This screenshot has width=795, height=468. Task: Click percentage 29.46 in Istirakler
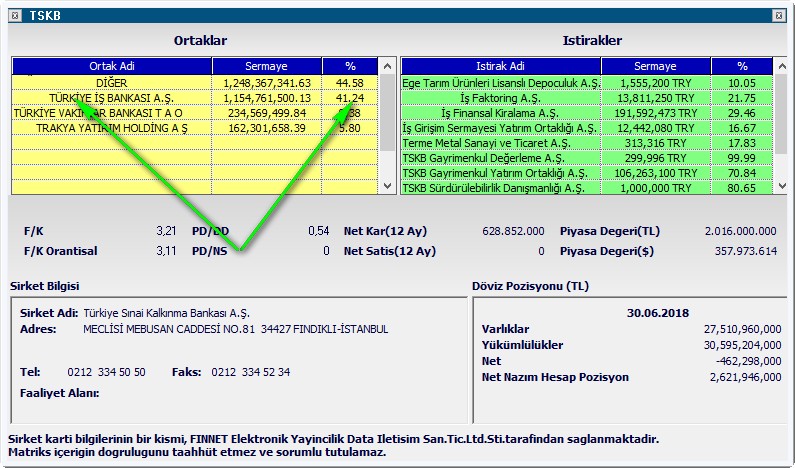(x=742, y=113)
